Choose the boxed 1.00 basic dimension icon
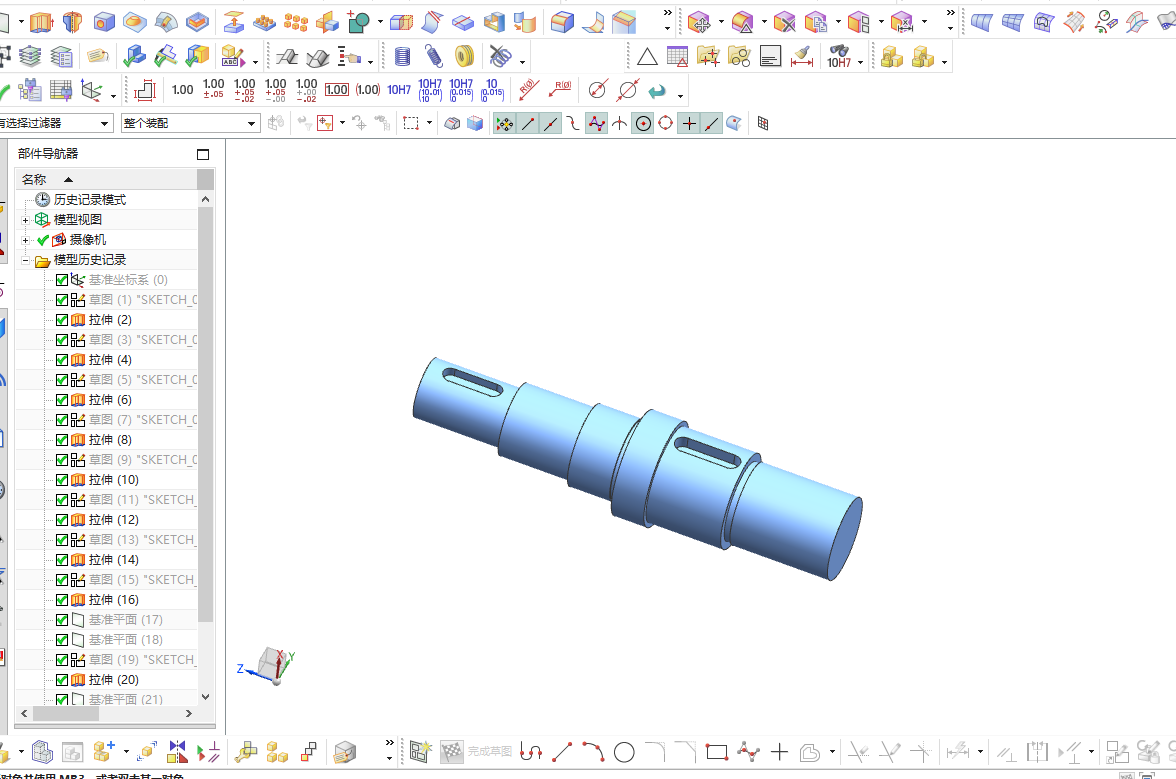 coord(337,90)
